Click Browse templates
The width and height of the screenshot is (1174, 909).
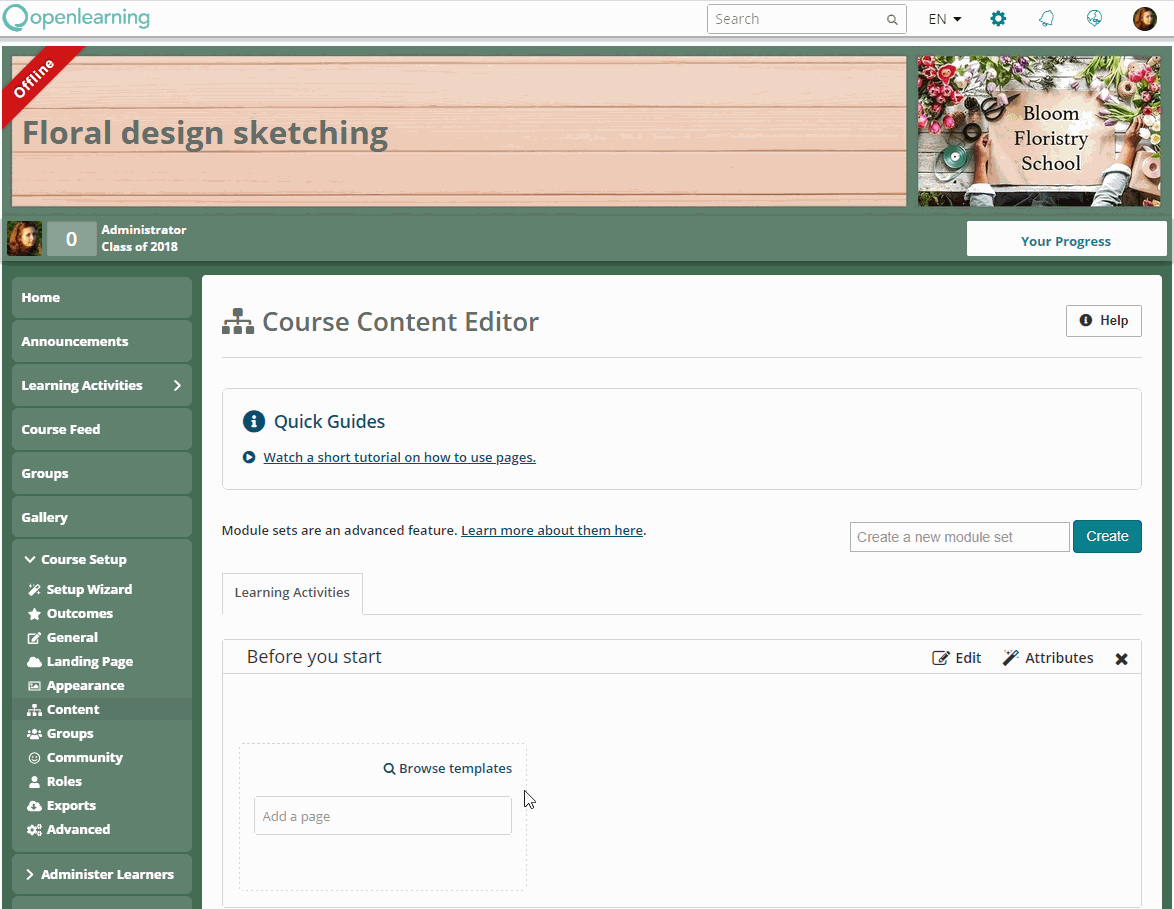pyautogui.click(x=448, y=768)
